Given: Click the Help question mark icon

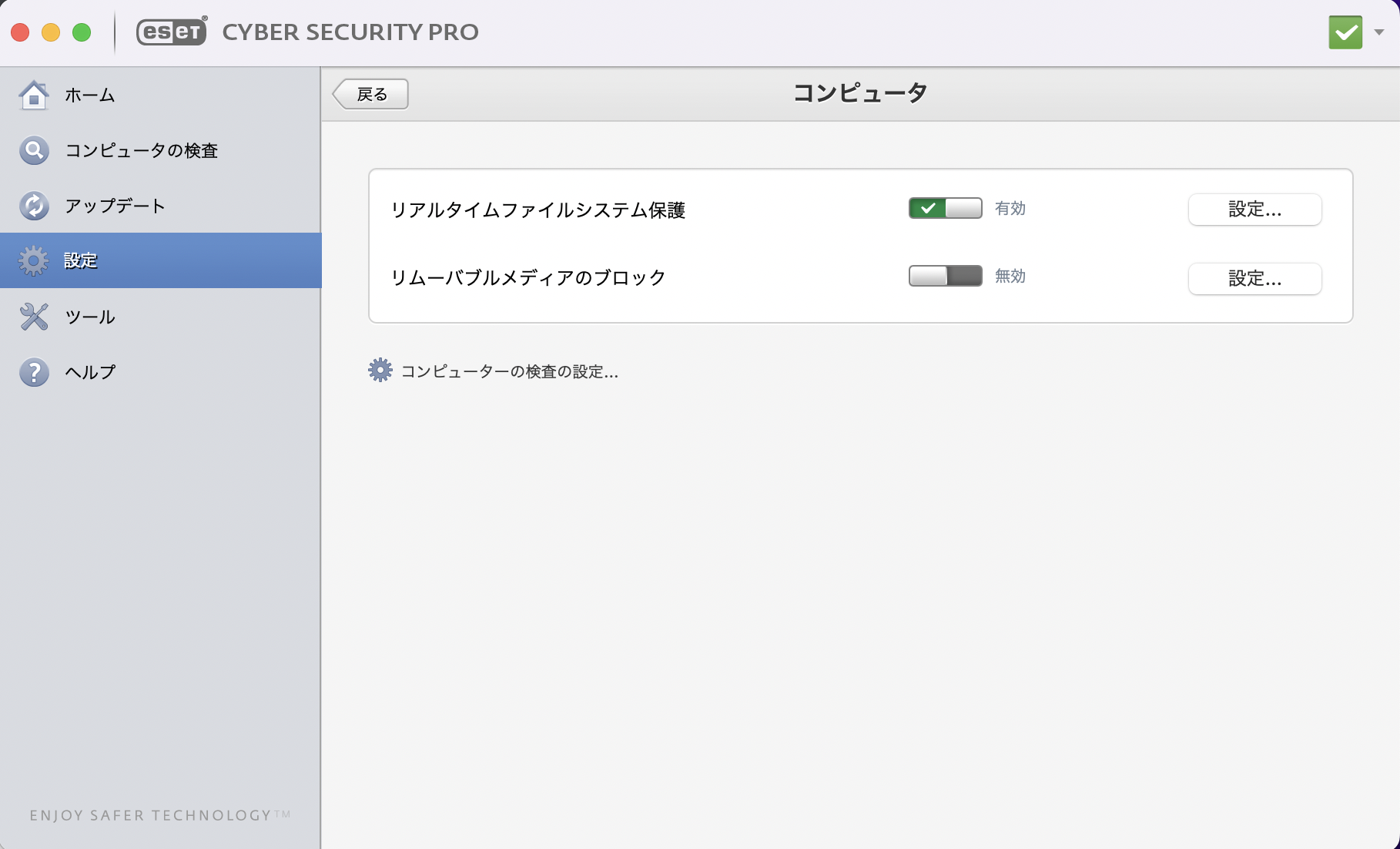Looking at the screenshot, I should point(34,372).
